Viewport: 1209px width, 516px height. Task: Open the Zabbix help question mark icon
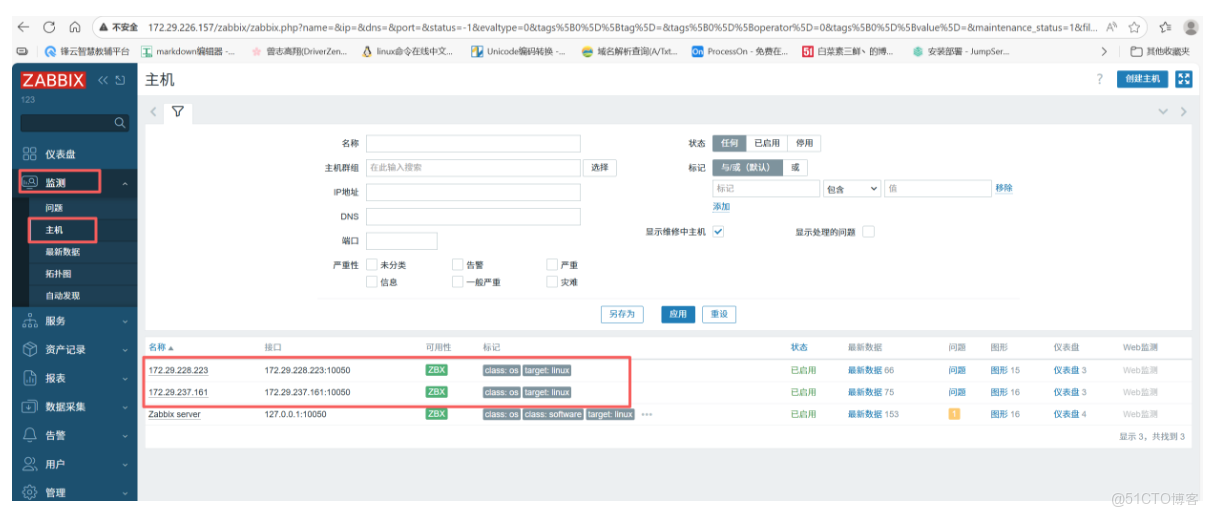(1099, 79)
